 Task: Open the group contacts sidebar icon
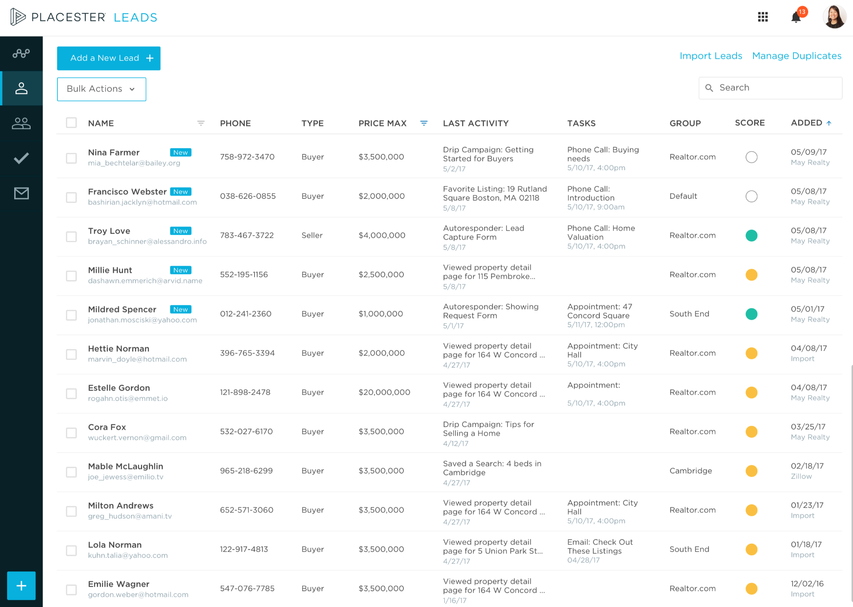21,124
